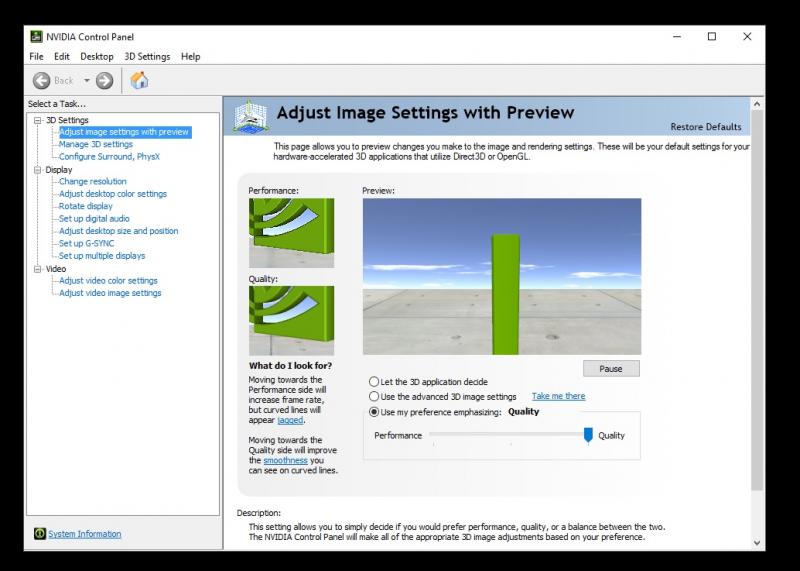Click the NVIDIA logo in title bar
The image size is (800, 571).
point(36,36)
